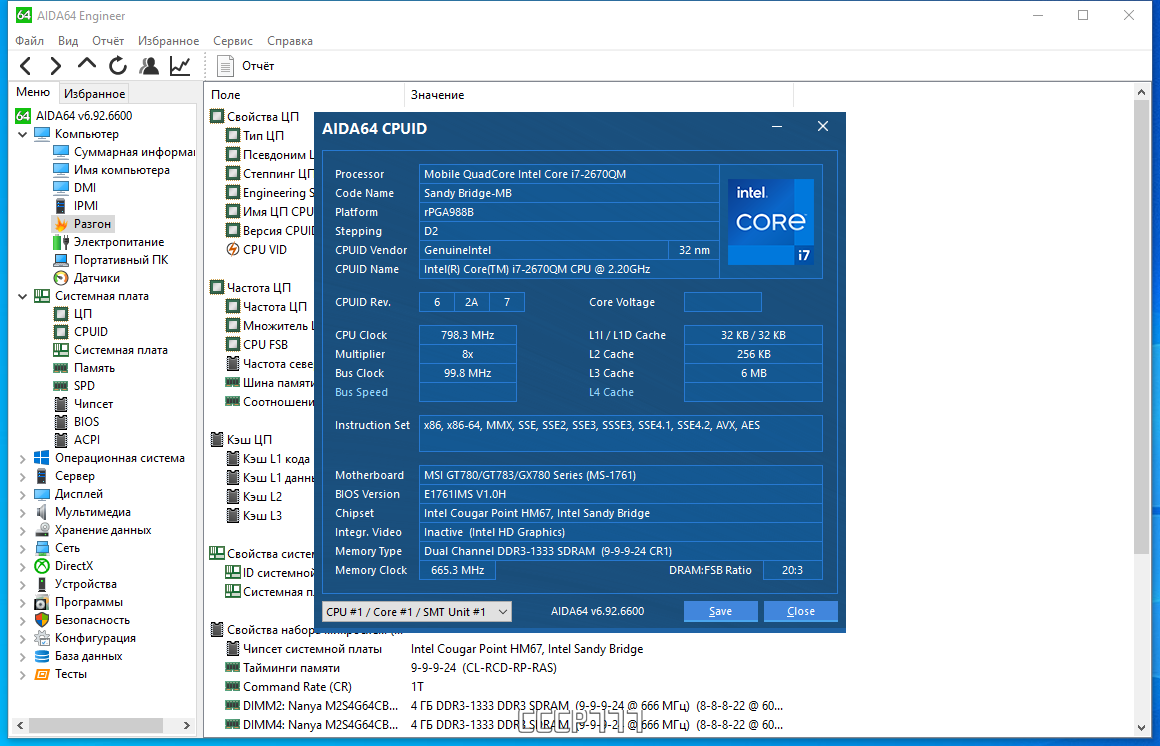1160x746 pixels.
Task: Open the CPU core selector dropdown
Action: point(417,611)
